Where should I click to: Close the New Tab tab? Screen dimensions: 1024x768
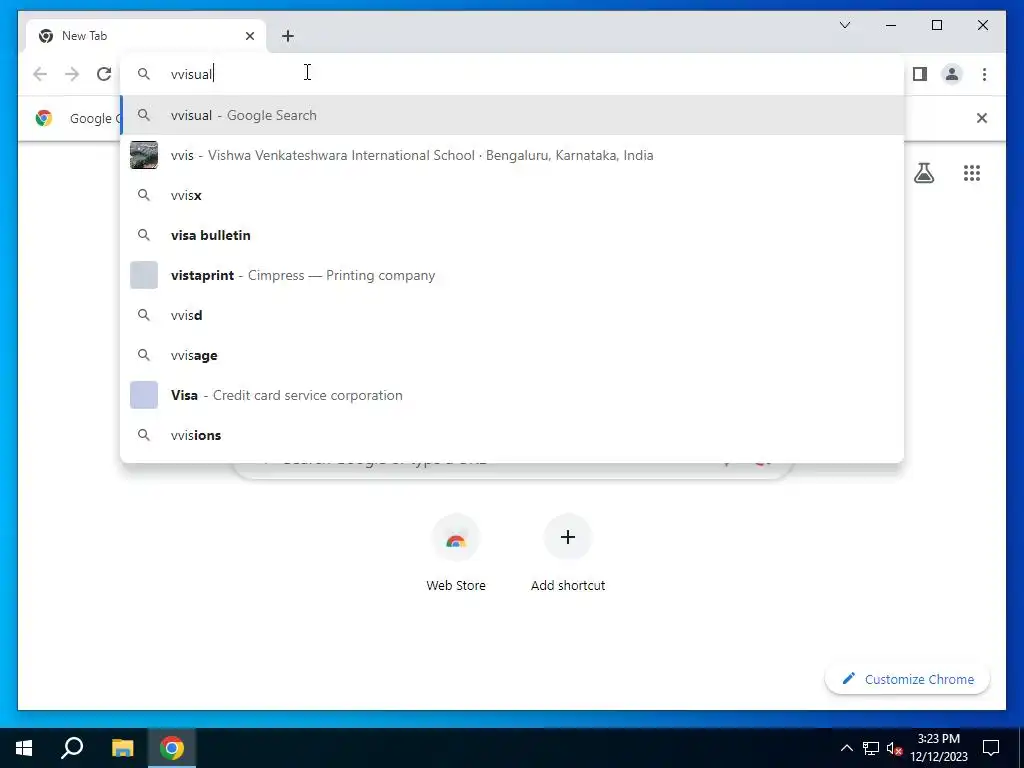coord(250,36)
